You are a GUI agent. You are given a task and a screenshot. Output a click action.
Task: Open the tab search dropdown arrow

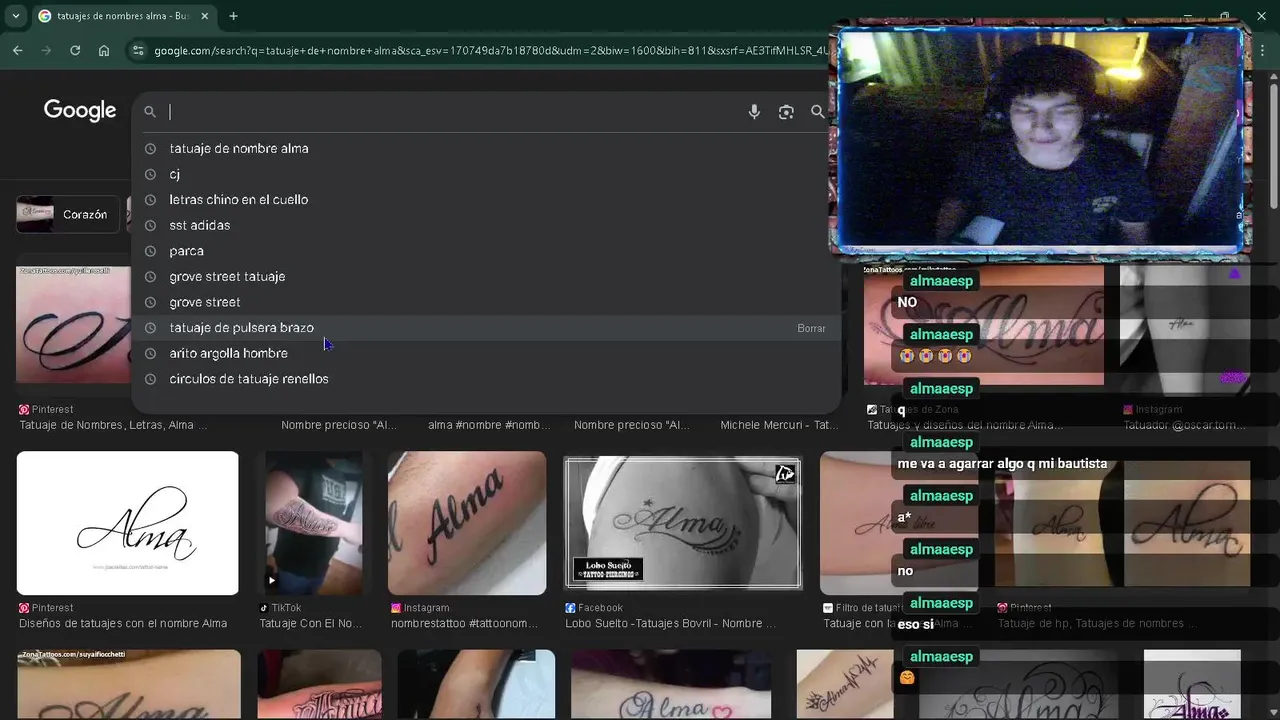(x=15, y=16)
